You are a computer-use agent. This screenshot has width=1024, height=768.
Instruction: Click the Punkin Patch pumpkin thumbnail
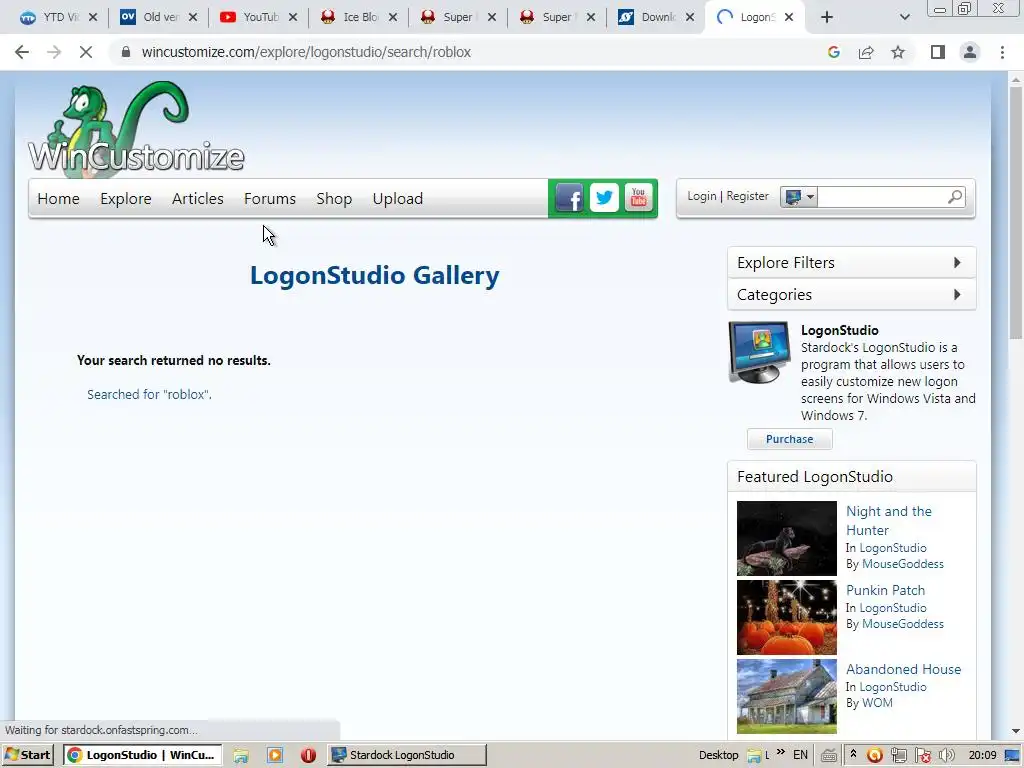786,617
